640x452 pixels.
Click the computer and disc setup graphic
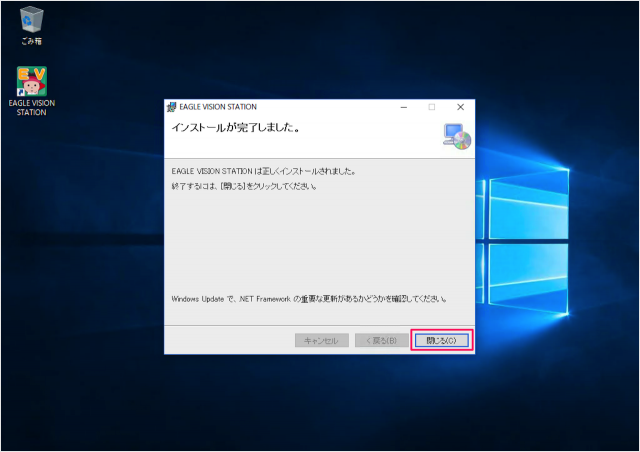pyautogui.click(x=457, y=136)
